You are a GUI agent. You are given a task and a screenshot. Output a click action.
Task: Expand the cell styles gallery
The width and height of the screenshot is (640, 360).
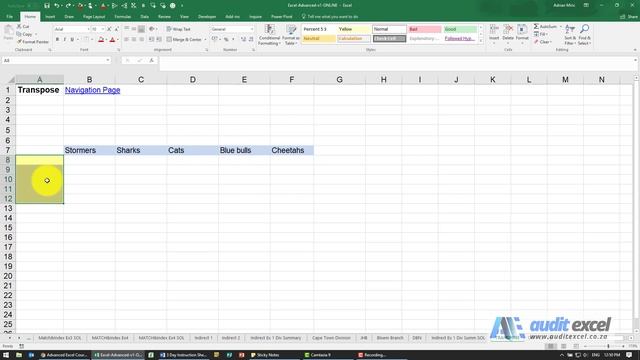tap(480, 41)
